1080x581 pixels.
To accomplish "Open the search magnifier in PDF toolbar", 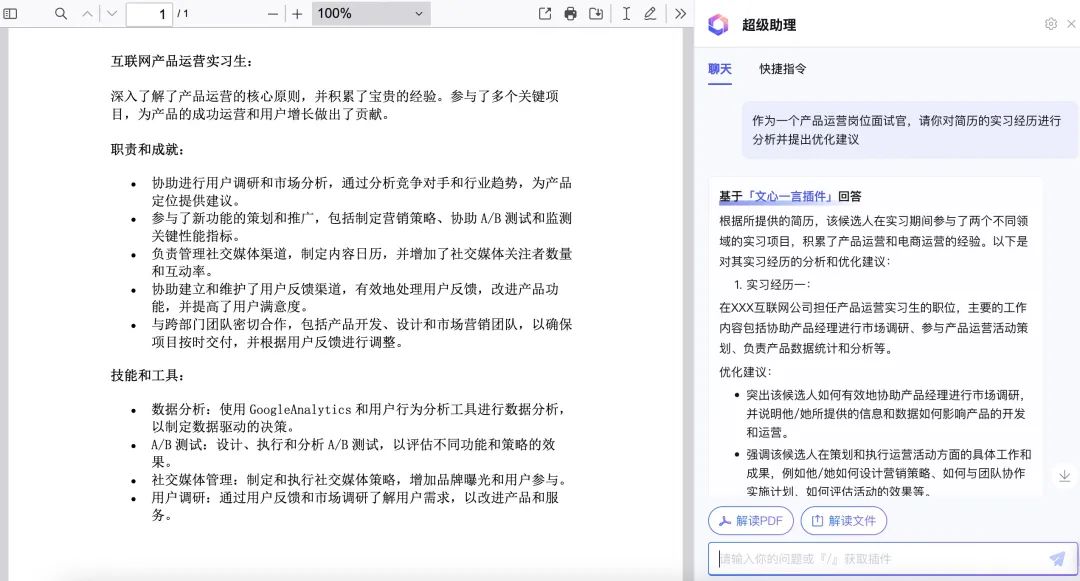I will [61, 14].
